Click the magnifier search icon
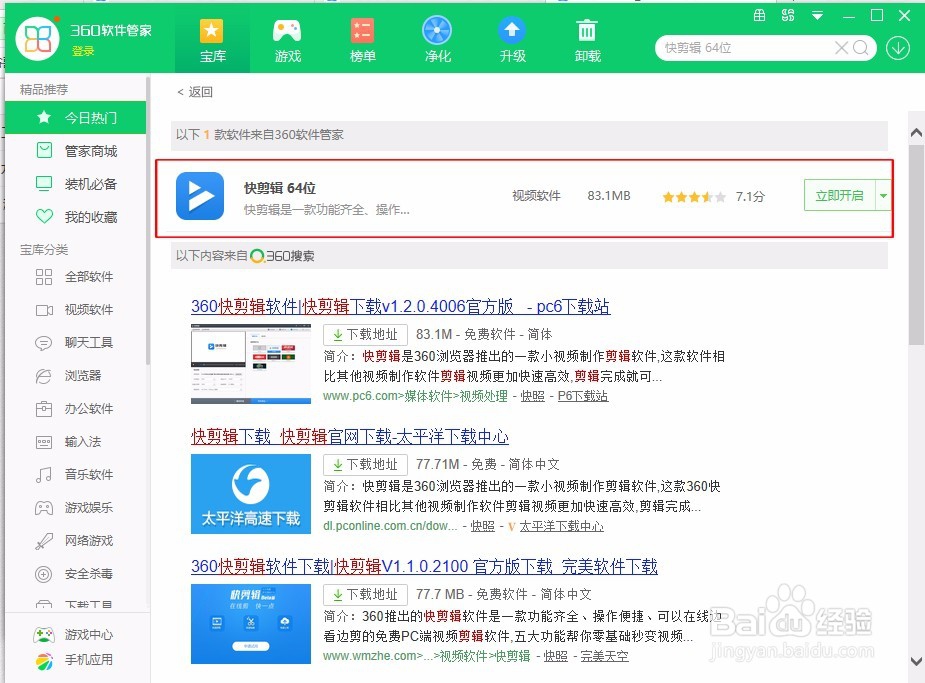Viewport: 925px width, 683px height. (861, 48)
